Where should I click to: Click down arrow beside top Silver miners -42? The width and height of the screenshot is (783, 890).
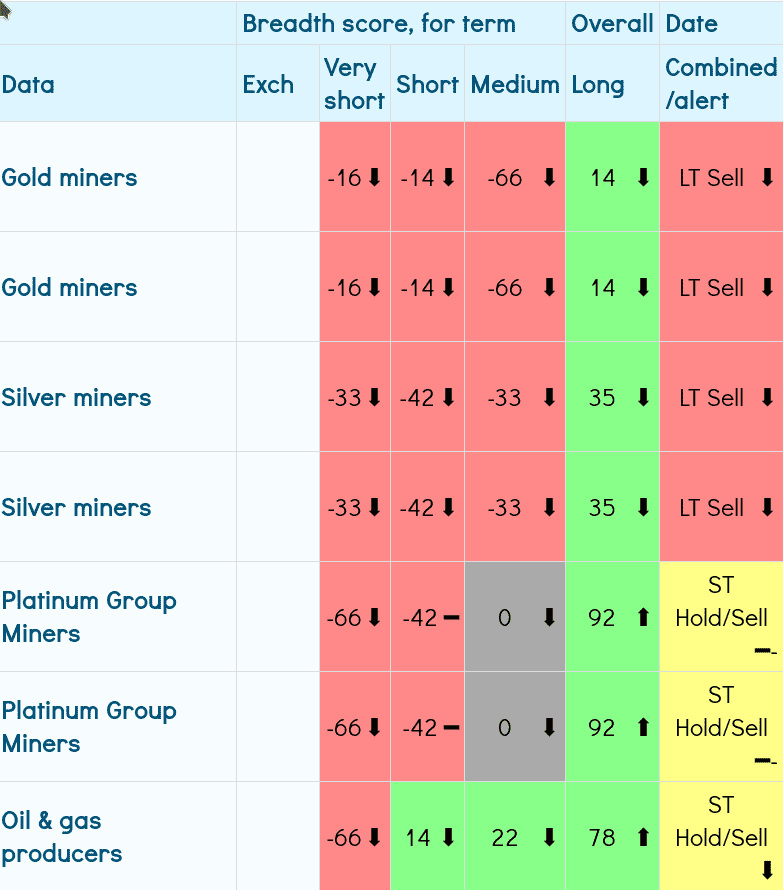449,398
